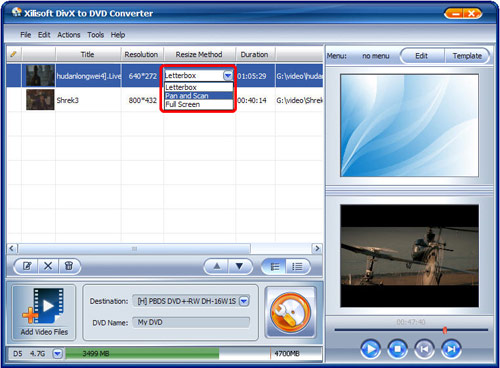The width and height of the screenshot is (500, 368).
Task: Open the Edit menu
Action: coord(44,35)
